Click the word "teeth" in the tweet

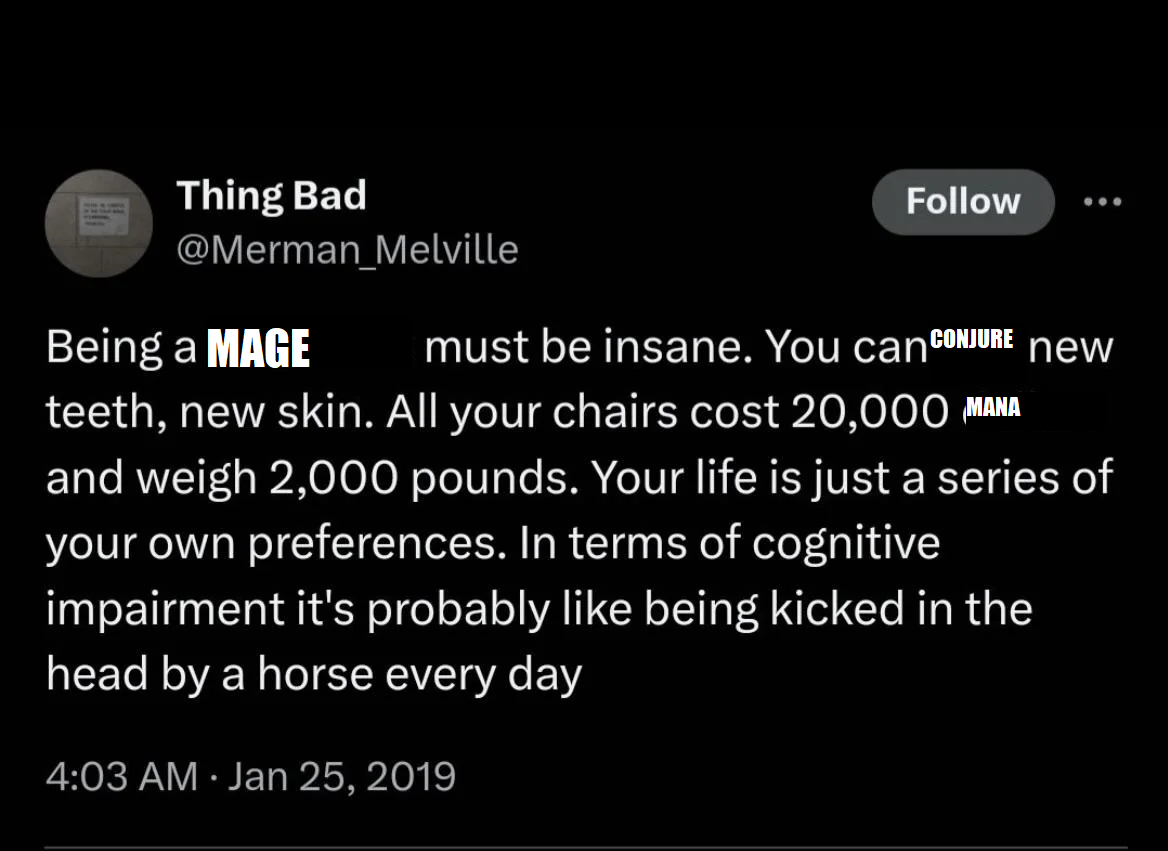point(94,412)
